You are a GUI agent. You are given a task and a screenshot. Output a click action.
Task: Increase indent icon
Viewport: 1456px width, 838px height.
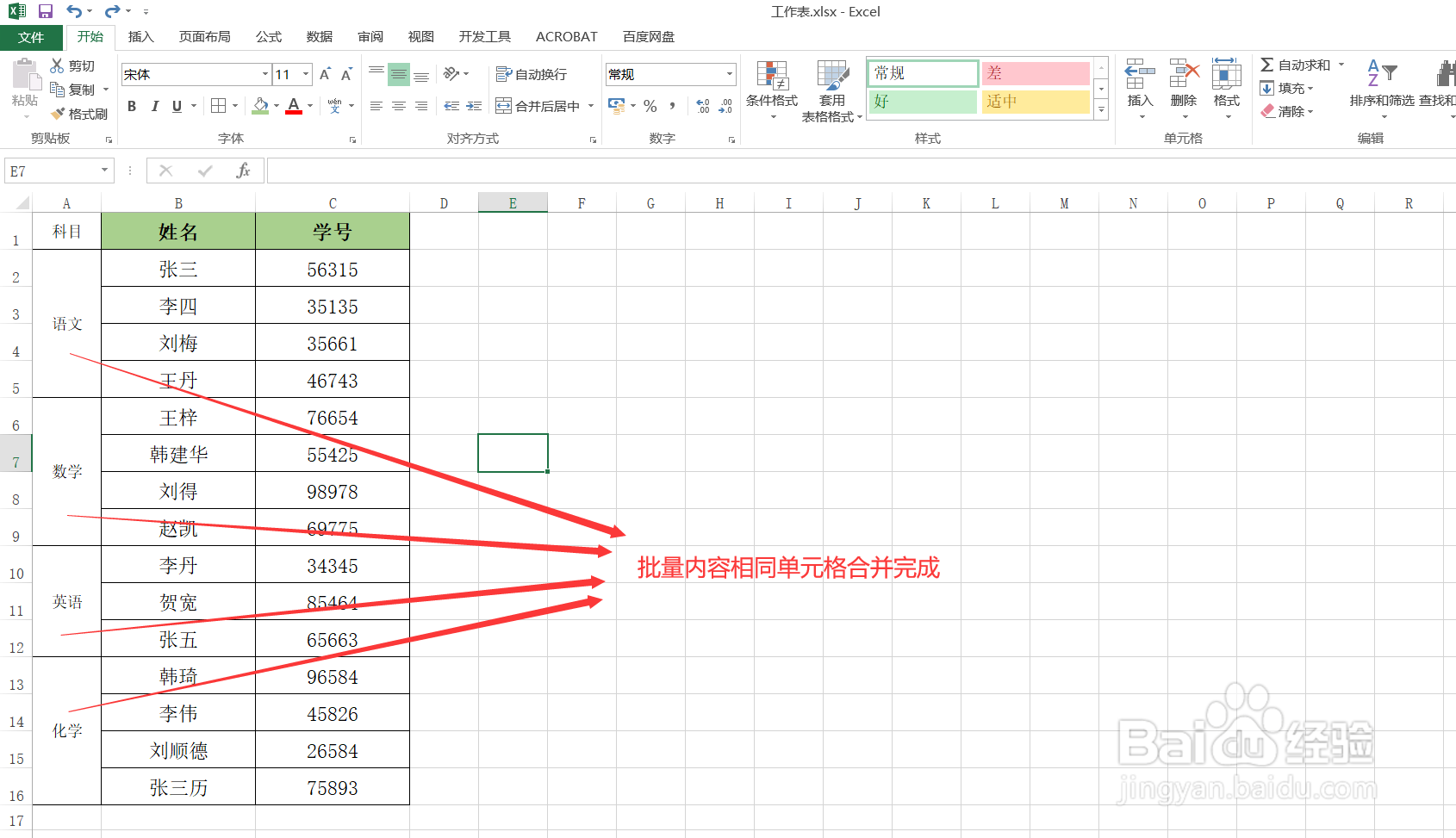(x=474, y=106)
